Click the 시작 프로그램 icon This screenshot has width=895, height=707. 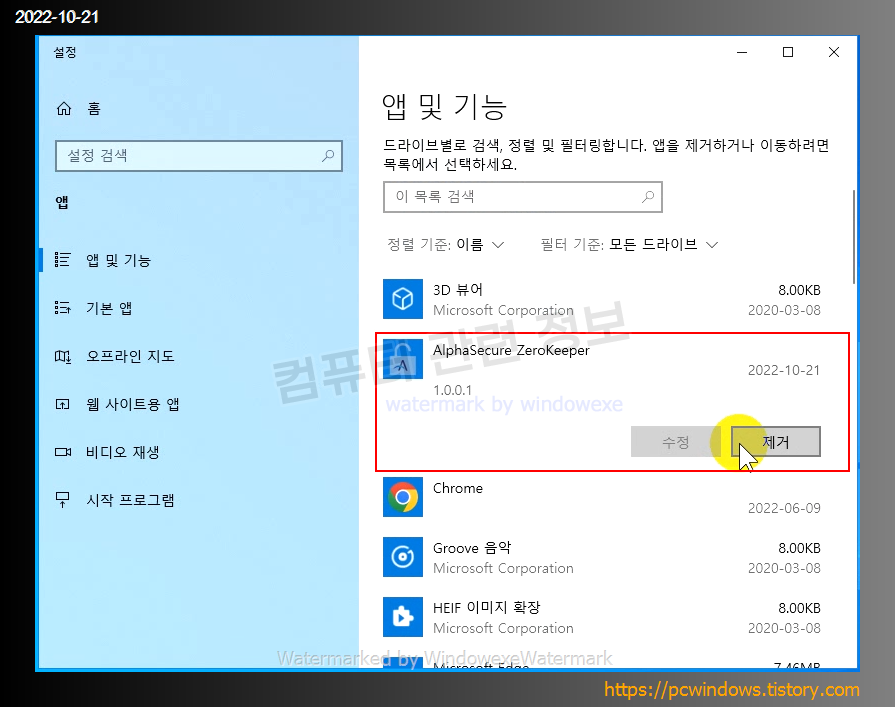62,500
